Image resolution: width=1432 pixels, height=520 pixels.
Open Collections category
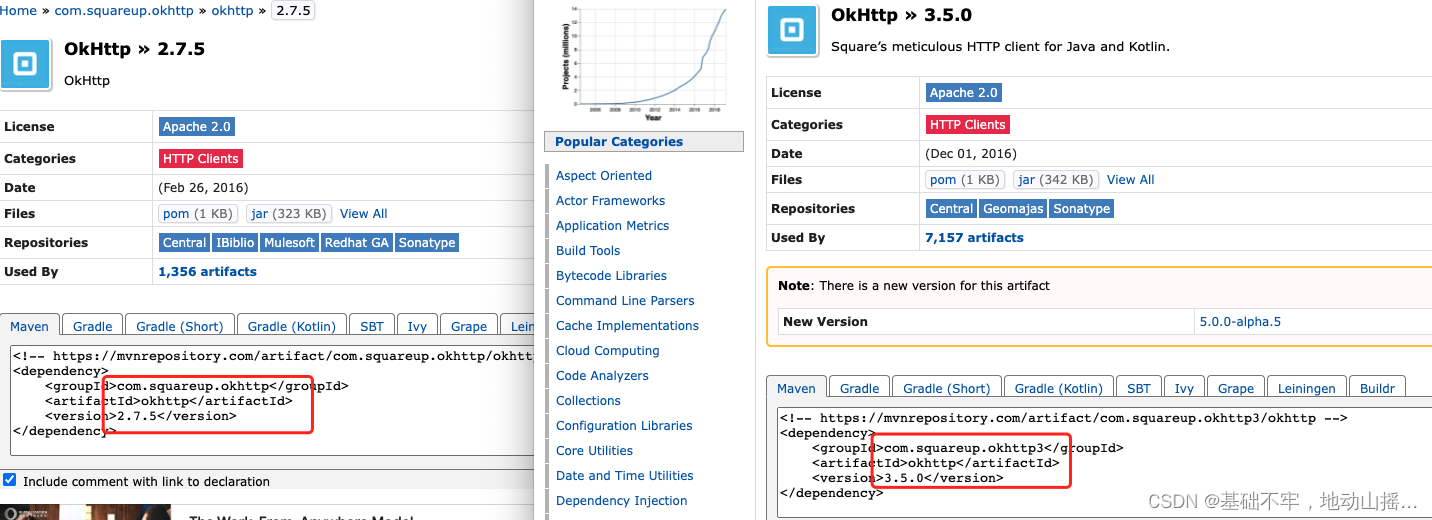(588, 400)
